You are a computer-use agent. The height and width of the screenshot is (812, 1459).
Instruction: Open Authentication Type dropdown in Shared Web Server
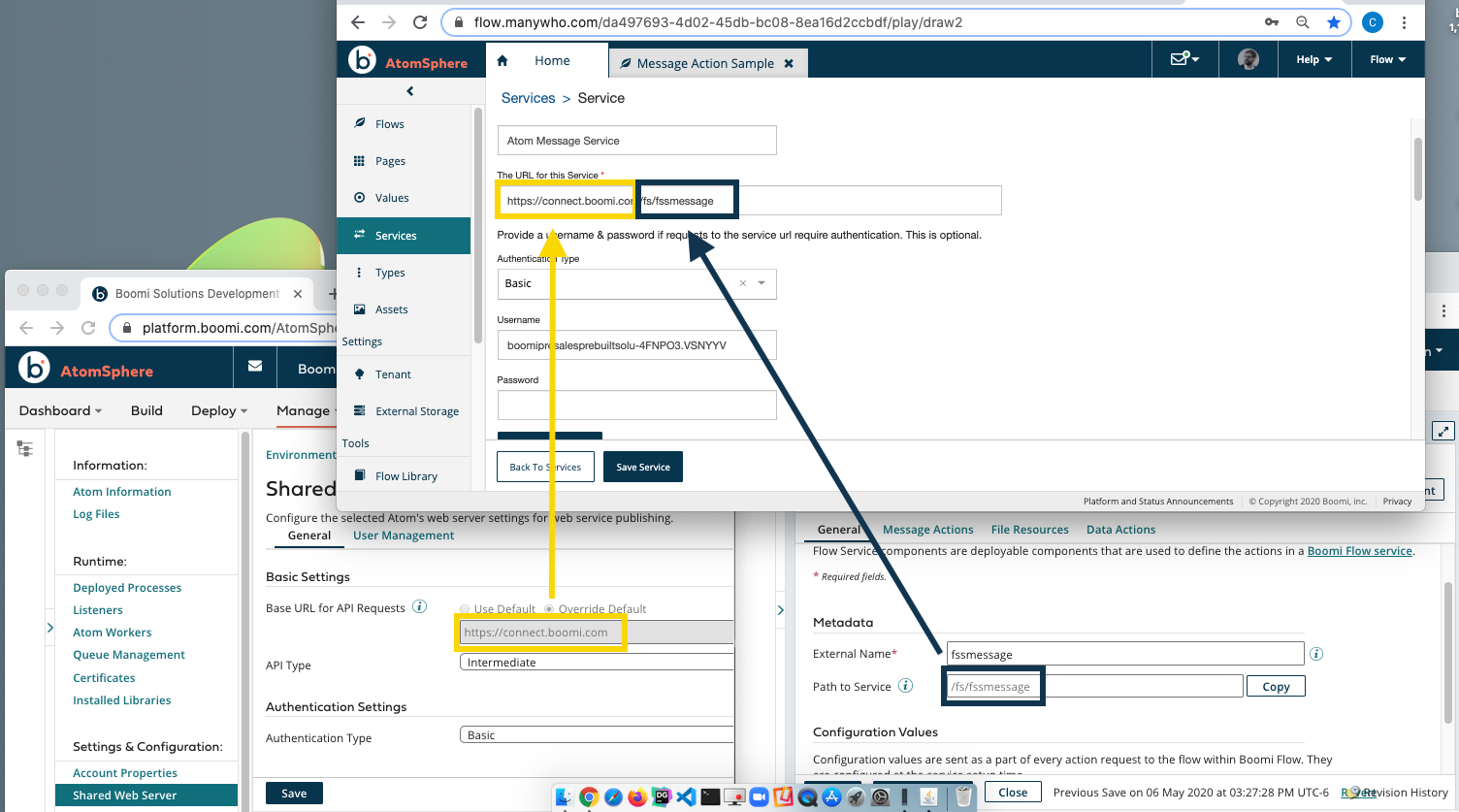(x=597, y=734)
